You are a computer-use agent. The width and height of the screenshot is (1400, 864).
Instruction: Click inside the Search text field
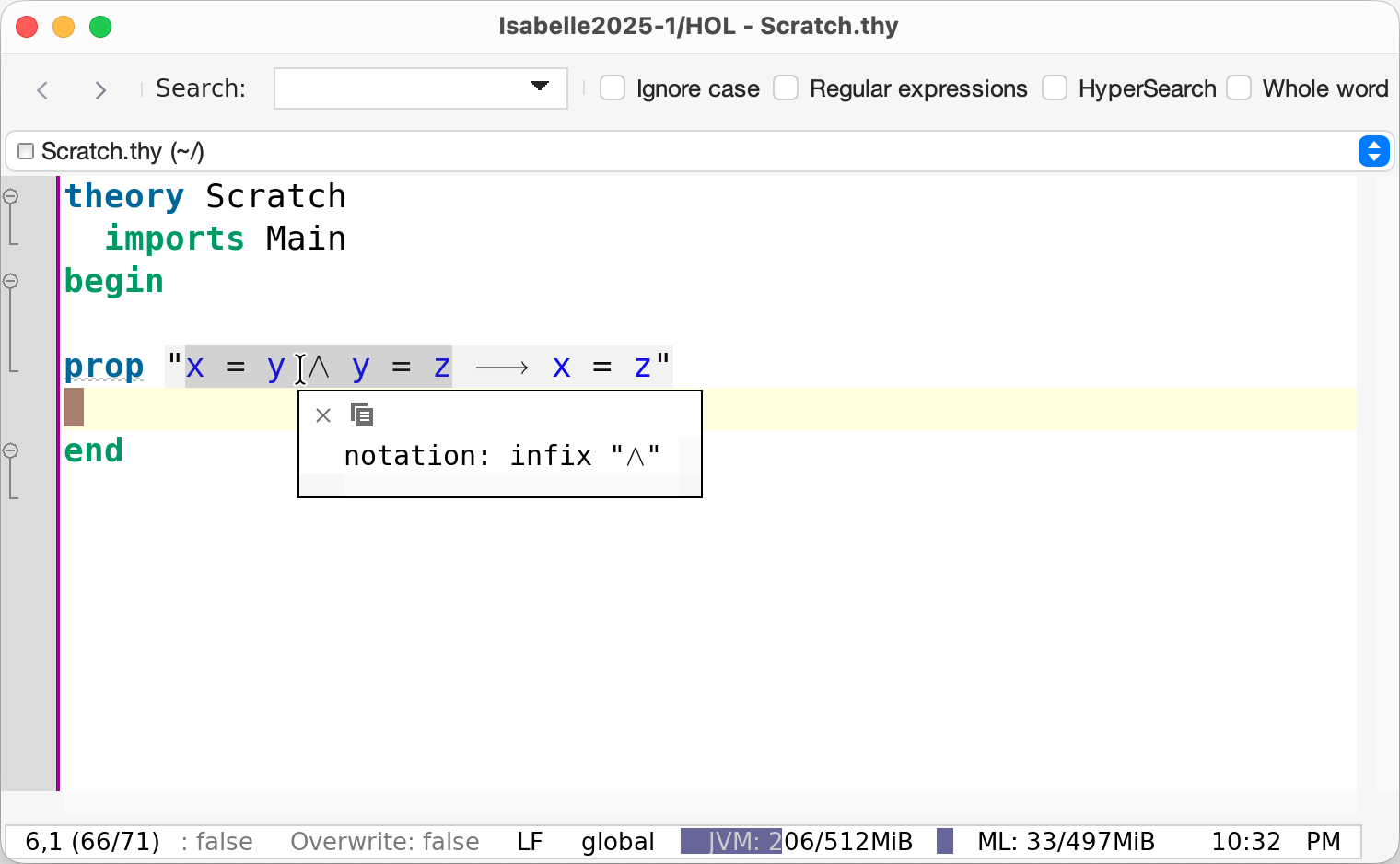pos(401,88)
